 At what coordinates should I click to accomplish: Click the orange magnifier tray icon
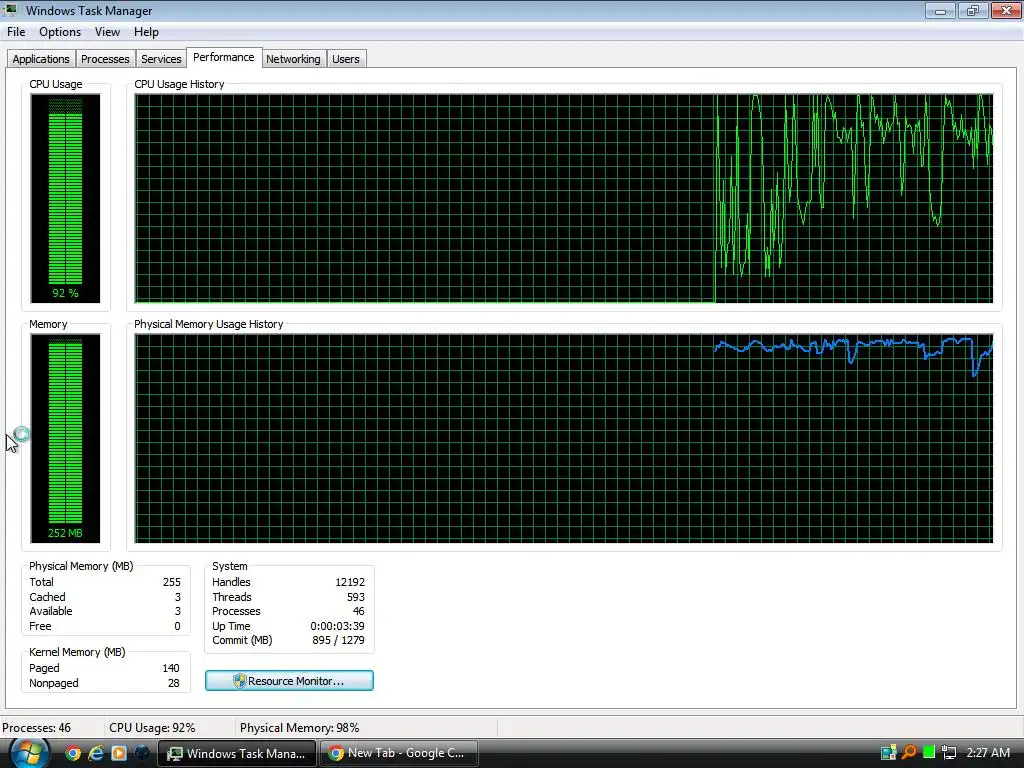point(908,753)
